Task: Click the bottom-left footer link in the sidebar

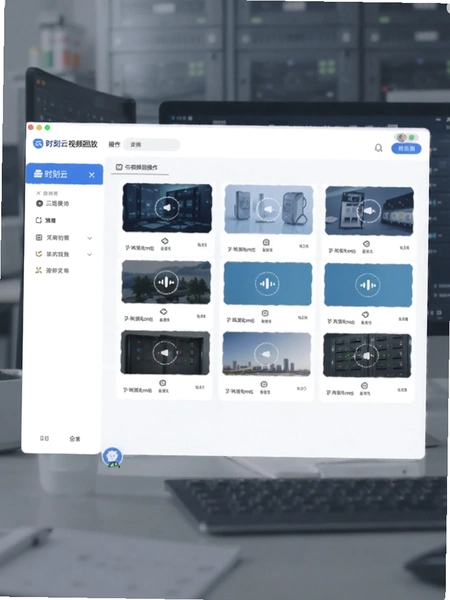Action: pyautogui.click(x=44, y=438)
